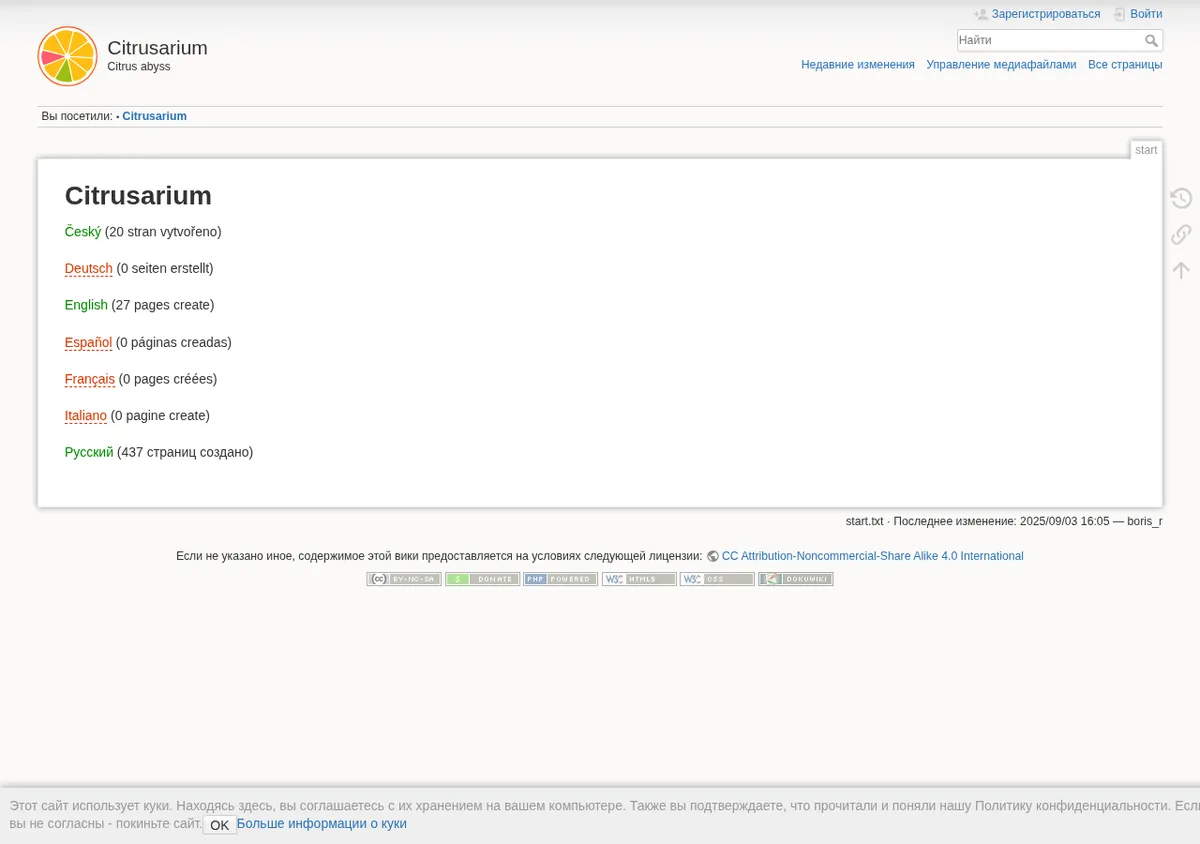1200x844 pixels.
Task: Click the W3C CSS badge
Action: pos(717,579)
